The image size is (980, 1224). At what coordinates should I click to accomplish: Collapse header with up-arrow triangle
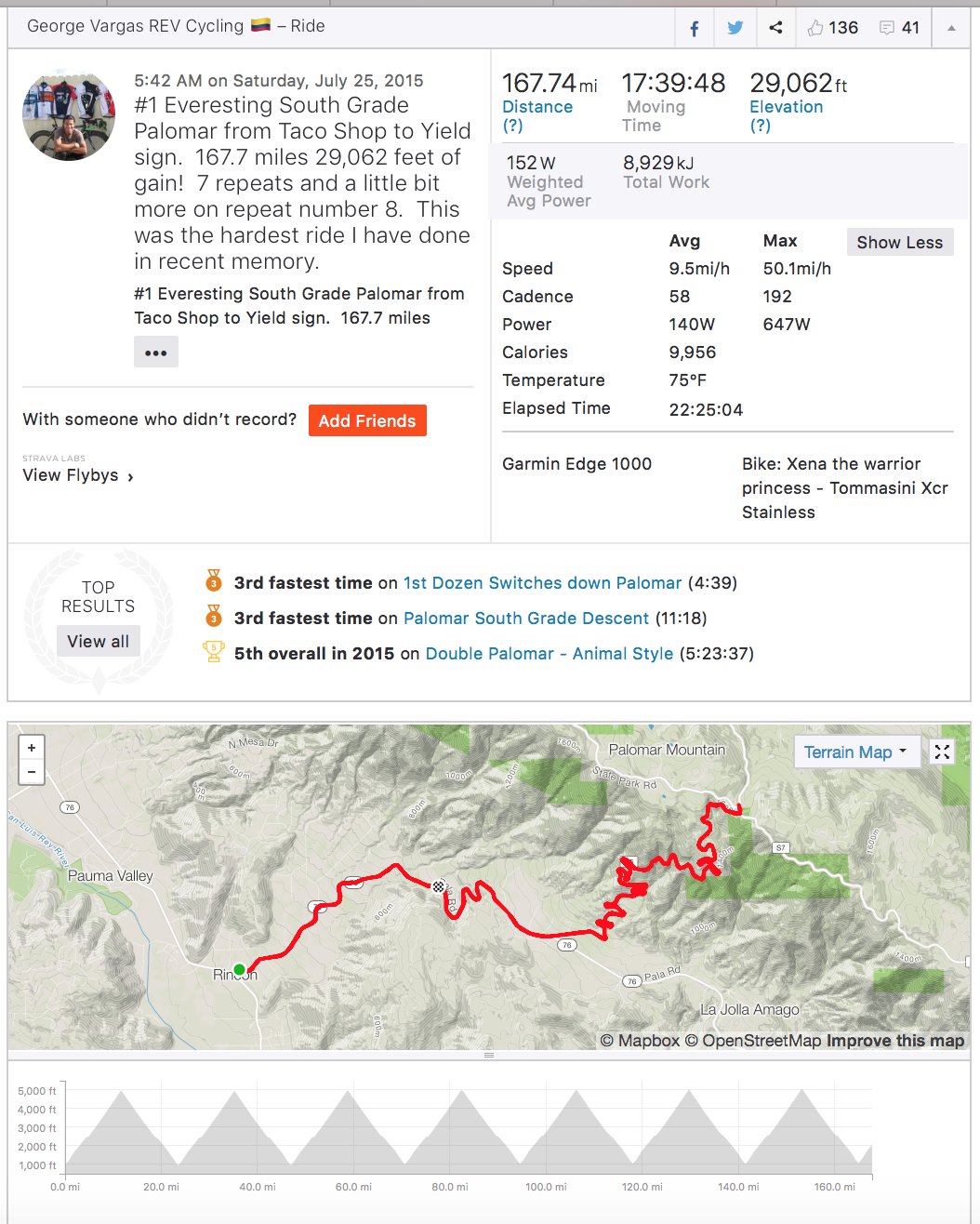(951, 28)
